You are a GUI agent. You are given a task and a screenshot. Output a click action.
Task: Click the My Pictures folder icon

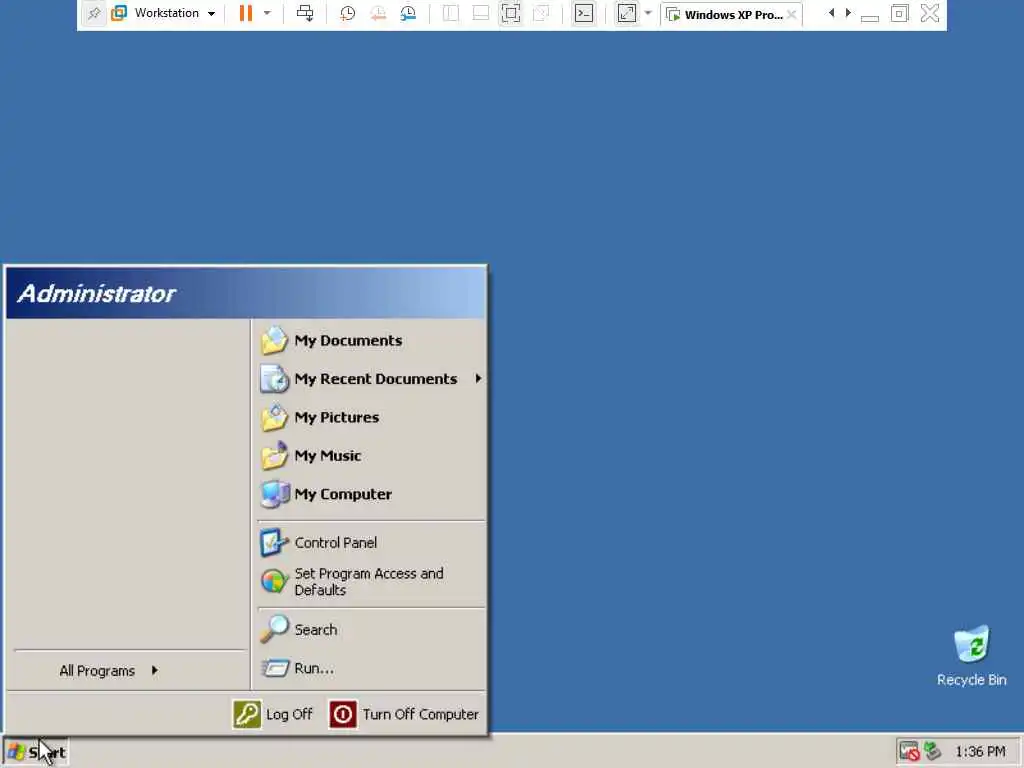[274, 417]
